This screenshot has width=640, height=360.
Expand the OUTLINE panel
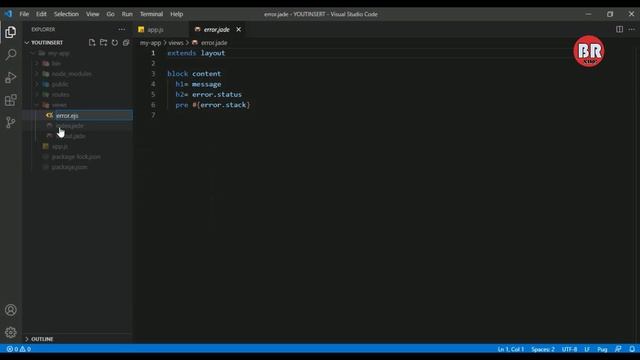click(42, 339)
